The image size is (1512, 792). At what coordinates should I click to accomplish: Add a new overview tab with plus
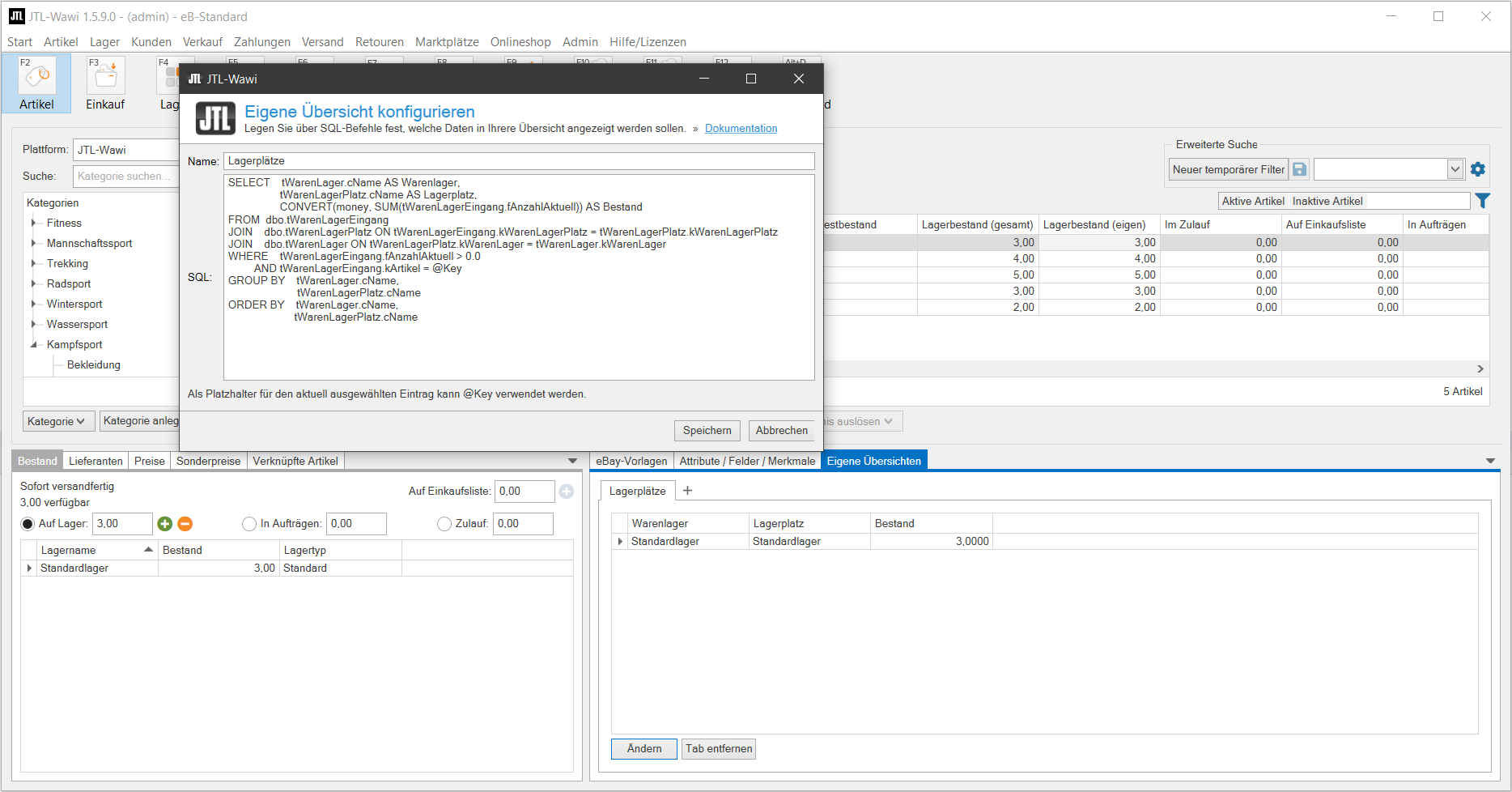(687, 491)
